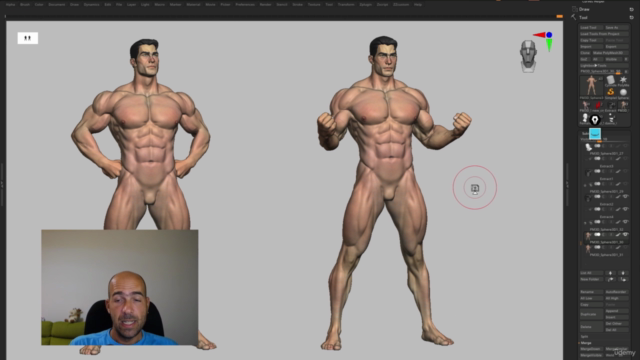Select the Extract tool thumbnail in tool grid
Viewport: 640px width, 360px height.
(x=611, y=107)
